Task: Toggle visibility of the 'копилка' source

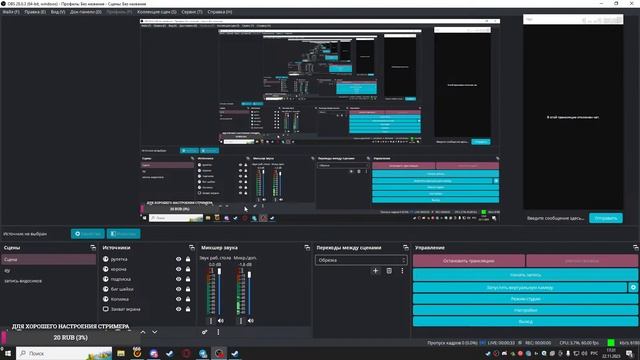Action: click(178, 299)
